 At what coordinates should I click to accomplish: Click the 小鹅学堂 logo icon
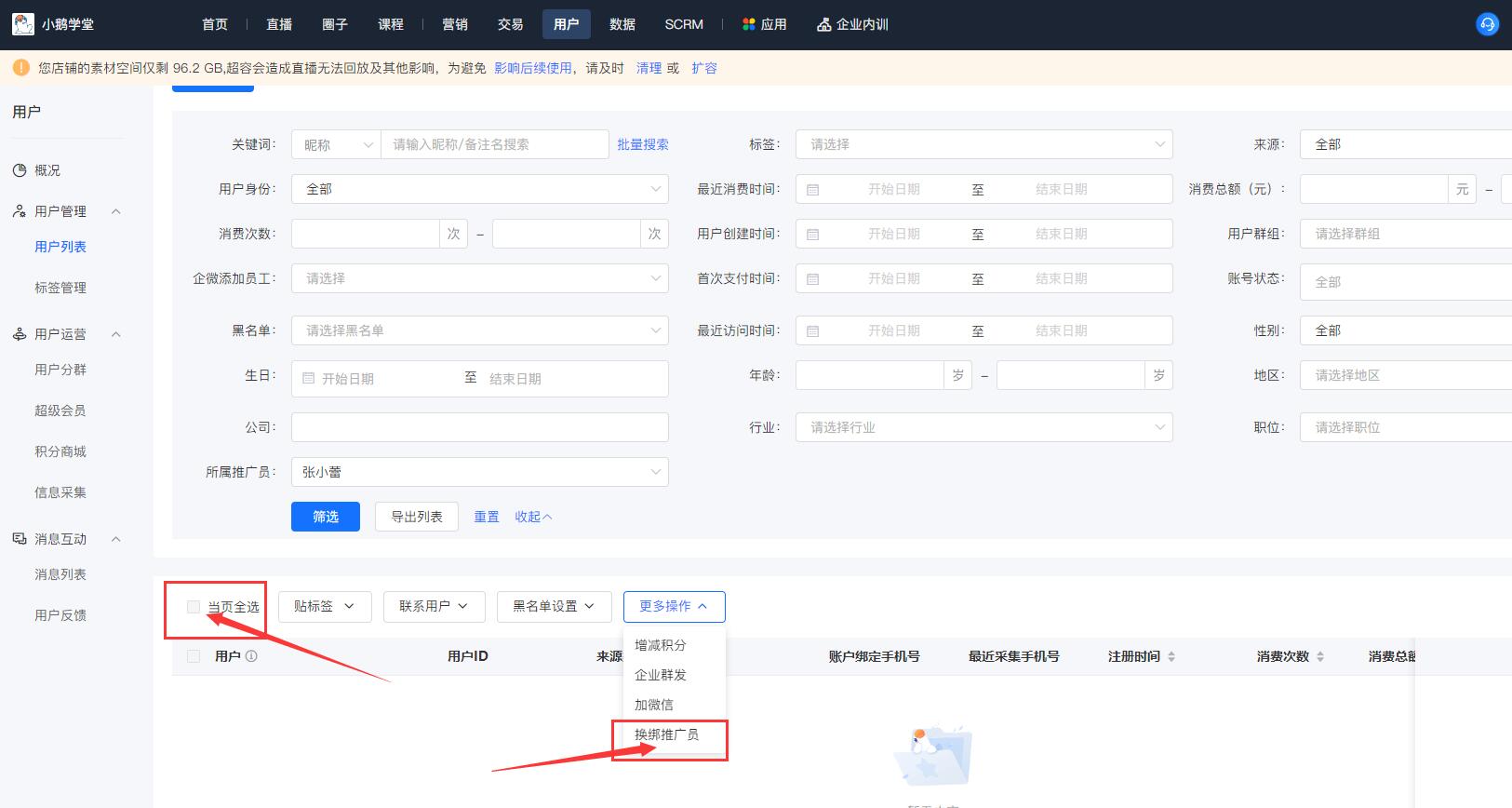(x=23, y=24)
